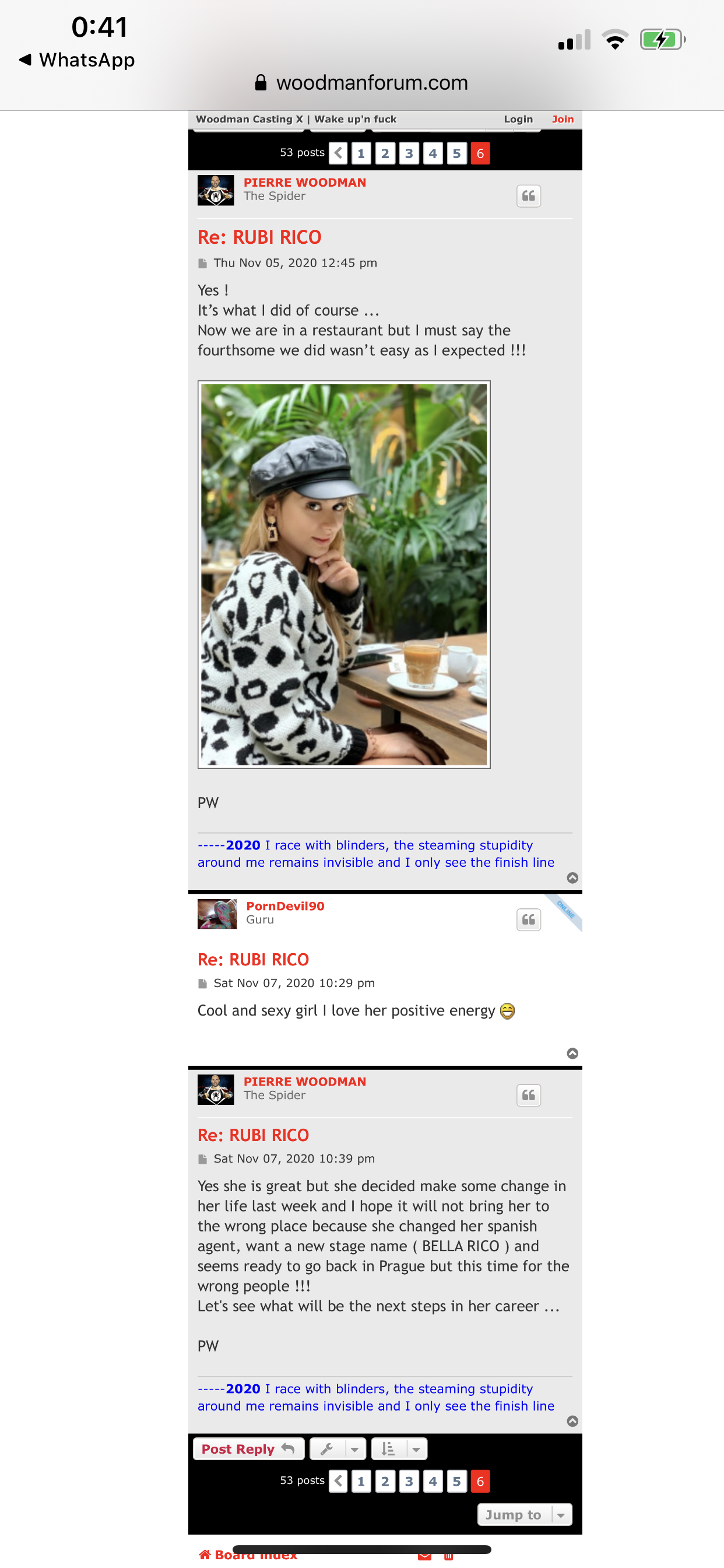Screen dimensions: 724x1568
Task: Quote Pierre Woodman's first post
Action: point(528,196)
